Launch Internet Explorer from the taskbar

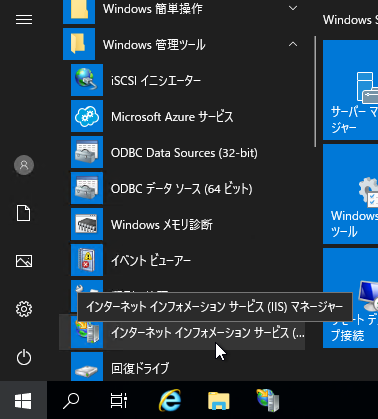pos(170,400)
